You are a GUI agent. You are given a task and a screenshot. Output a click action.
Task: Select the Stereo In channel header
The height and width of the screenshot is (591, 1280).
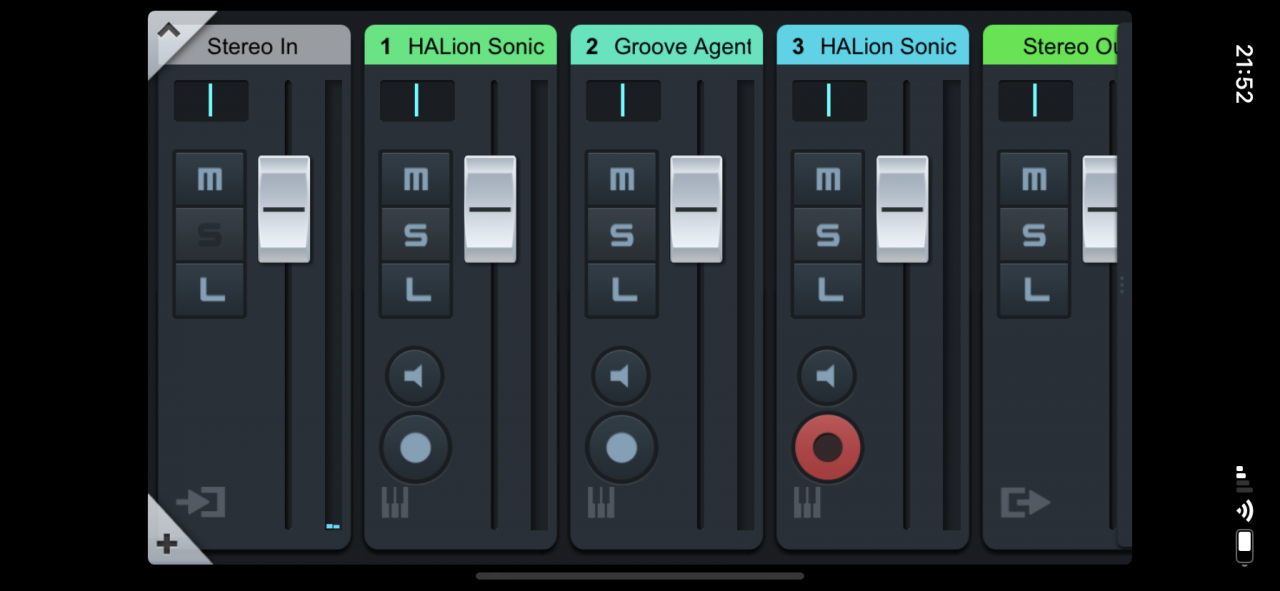click(x=252, y=46)
